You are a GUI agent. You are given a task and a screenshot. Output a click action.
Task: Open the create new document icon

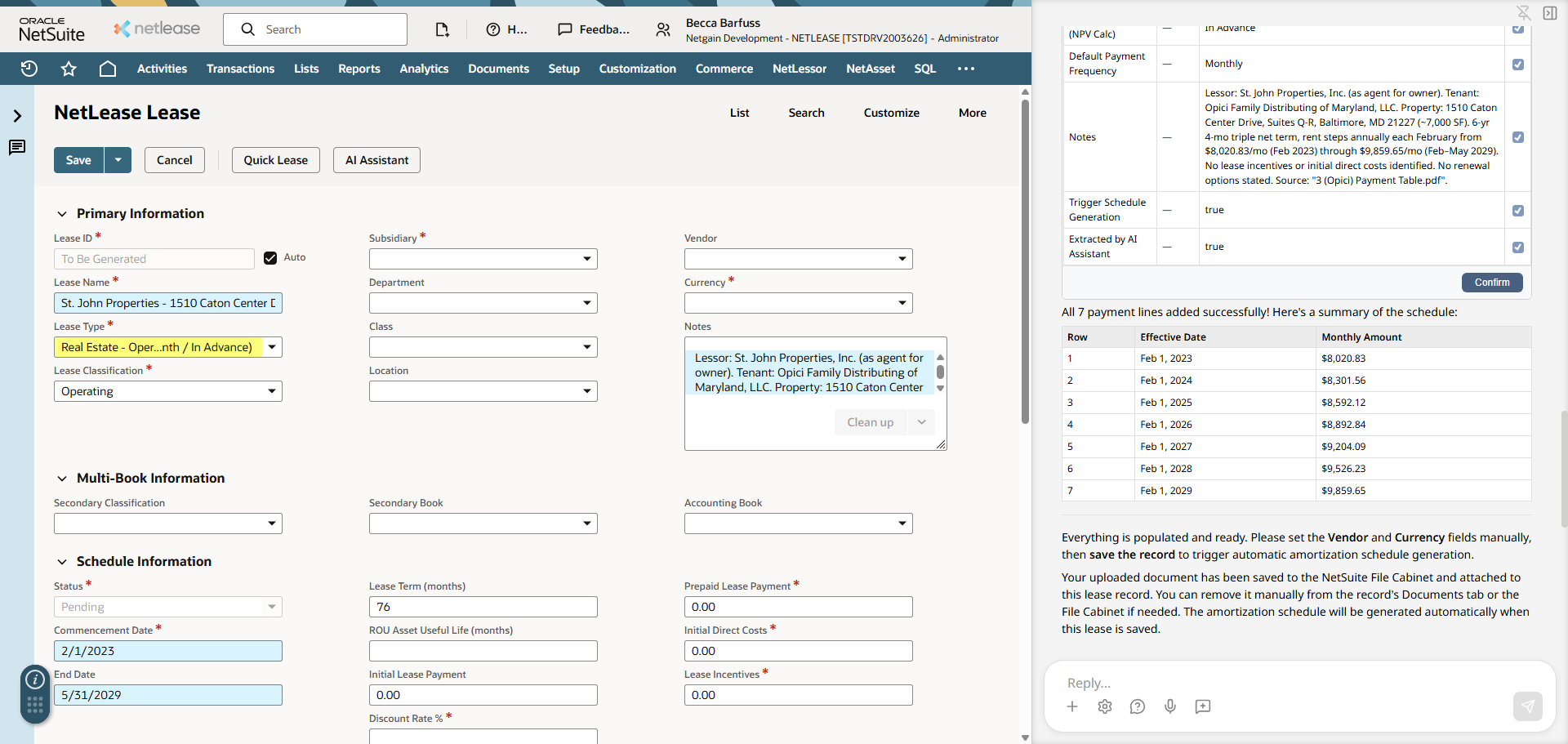442,29
